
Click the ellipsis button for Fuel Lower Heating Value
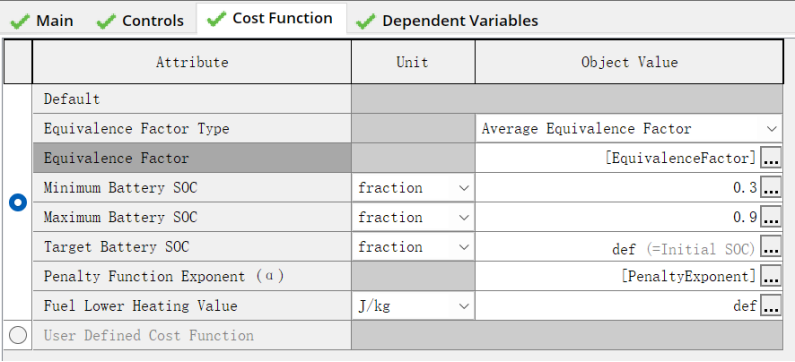(771, 306)
